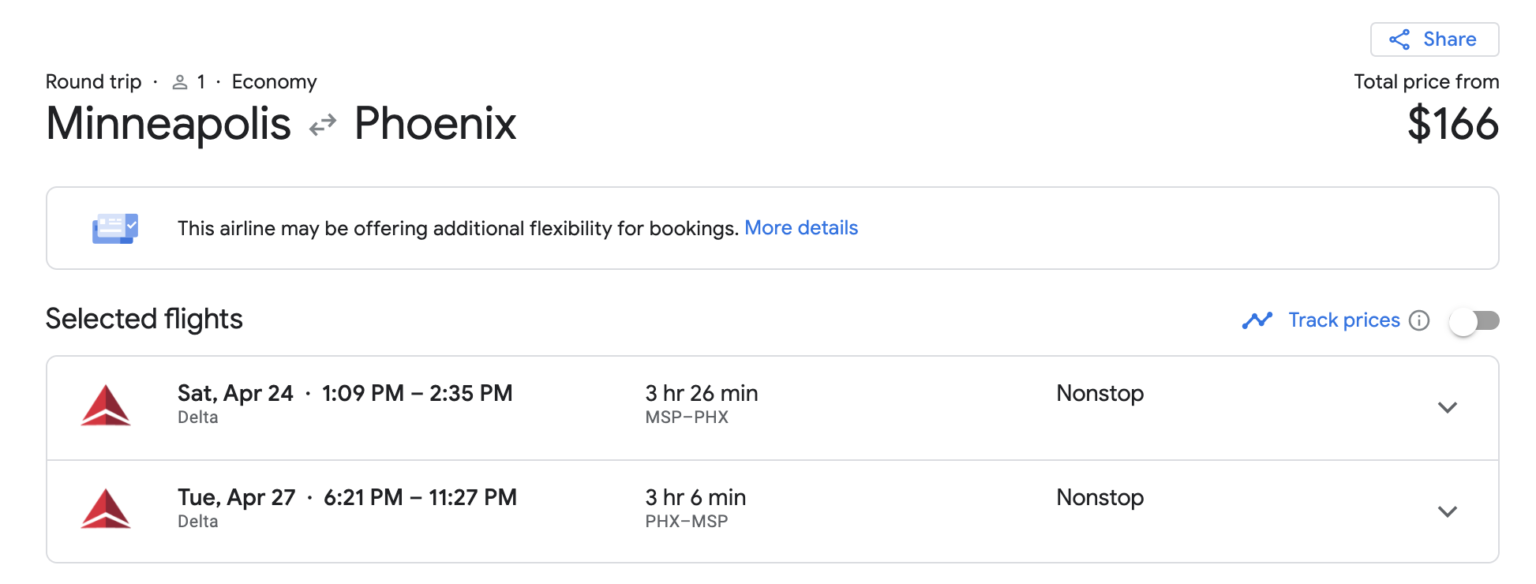Open More details about booking flexibility
Screen dimensions: 1536x584
coord(800,227)
